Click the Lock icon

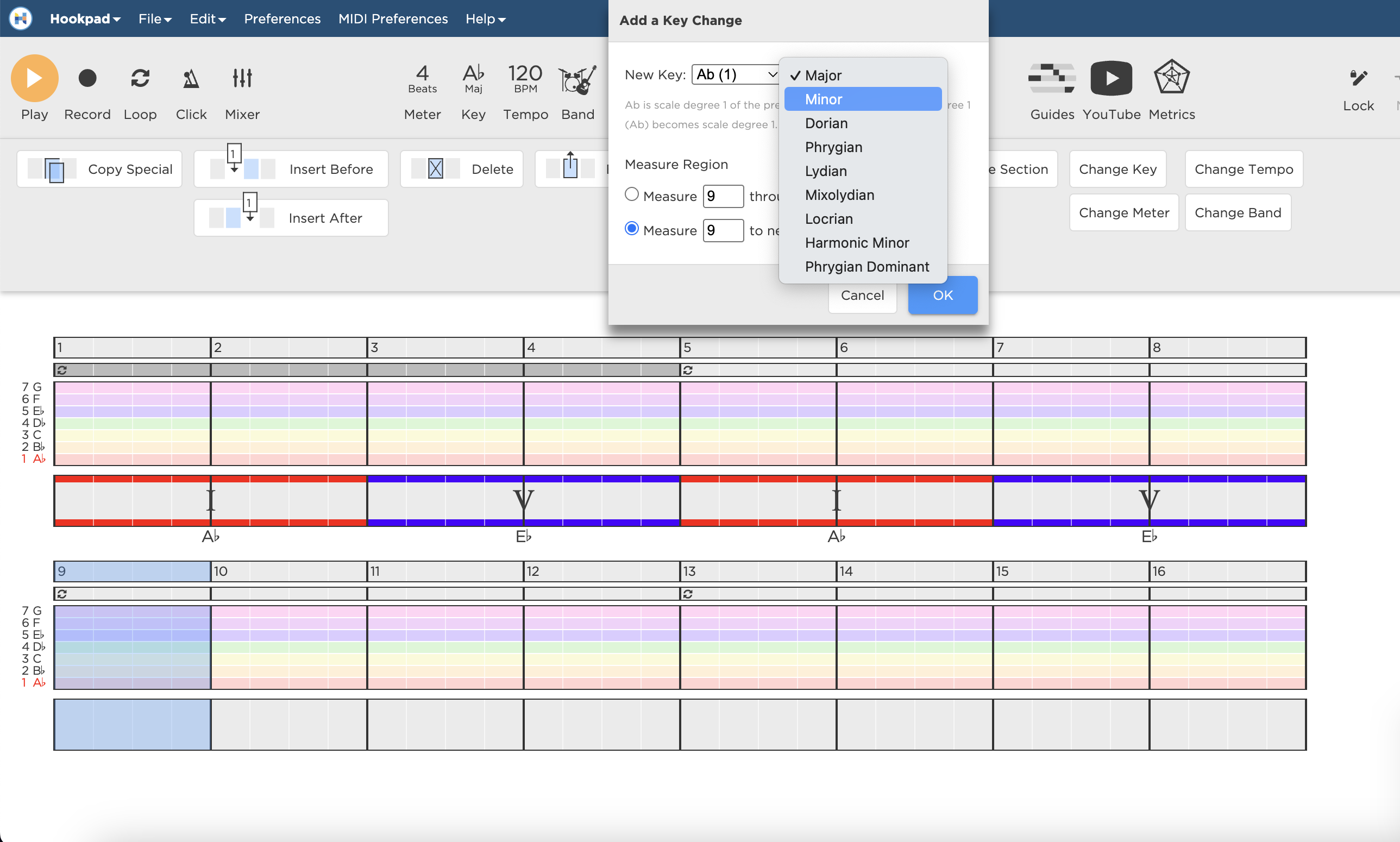coord(1358,78)
